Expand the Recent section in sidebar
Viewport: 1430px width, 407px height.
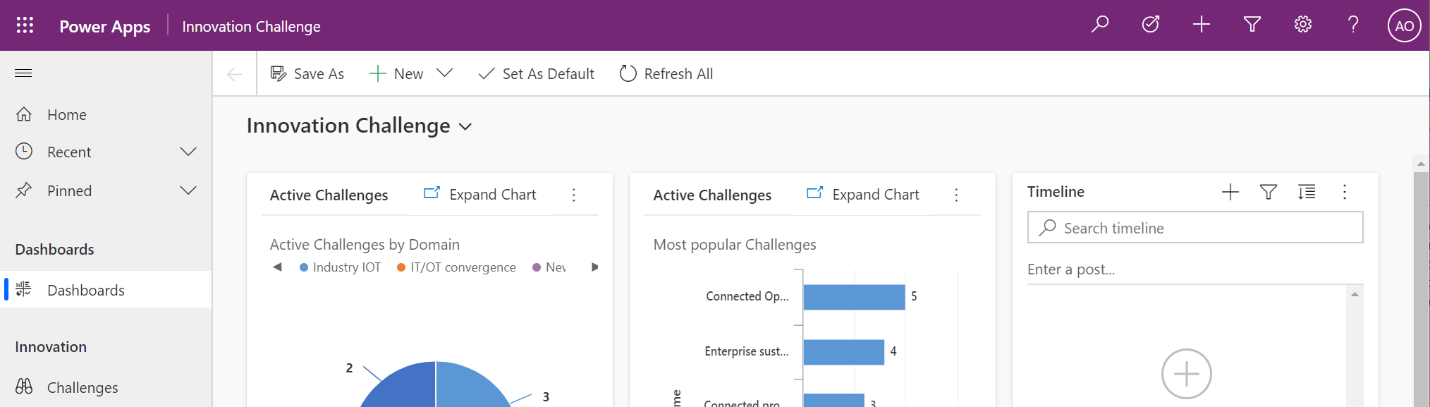click(188, 152)
